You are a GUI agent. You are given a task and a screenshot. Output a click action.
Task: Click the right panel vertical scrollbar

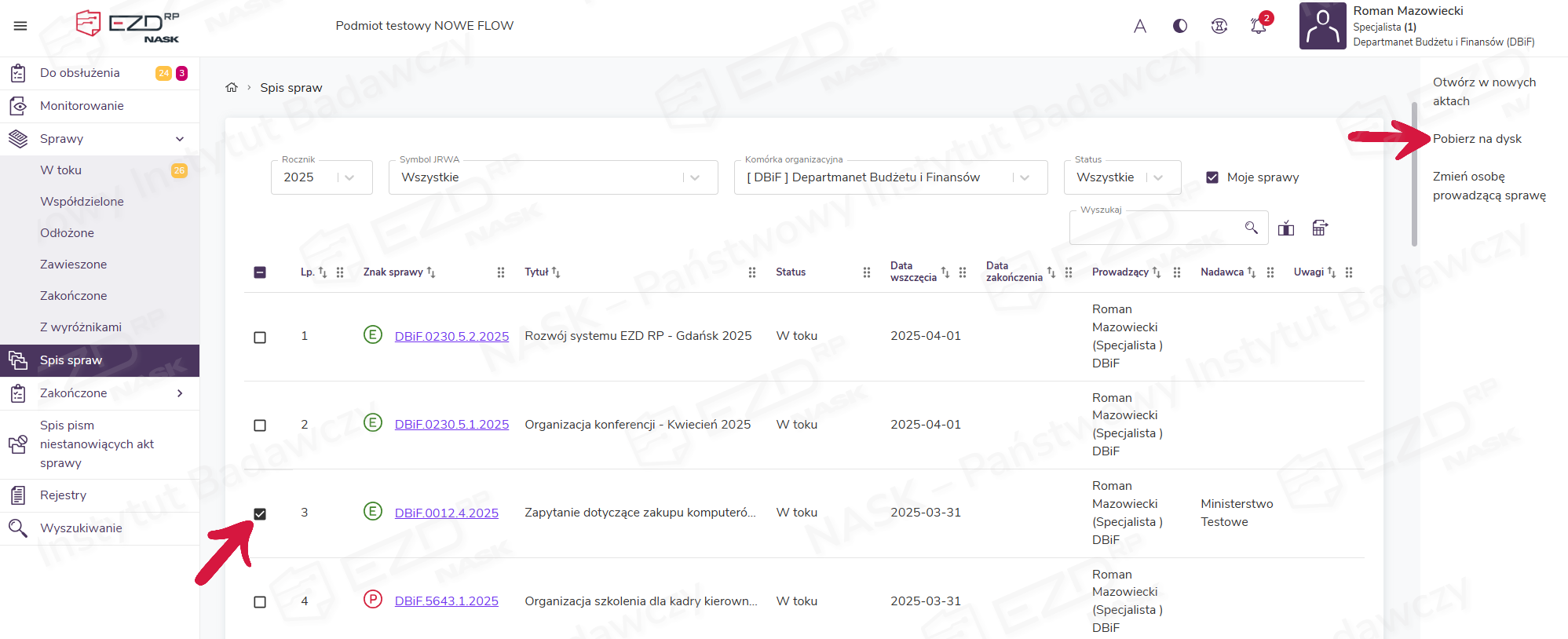[x=1414, y=173]
